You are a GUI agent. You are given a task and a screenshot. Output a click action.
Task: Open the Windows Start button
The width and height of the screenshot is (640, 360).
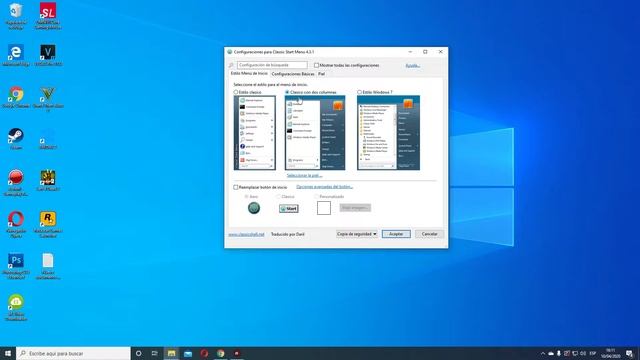point(8,353)
